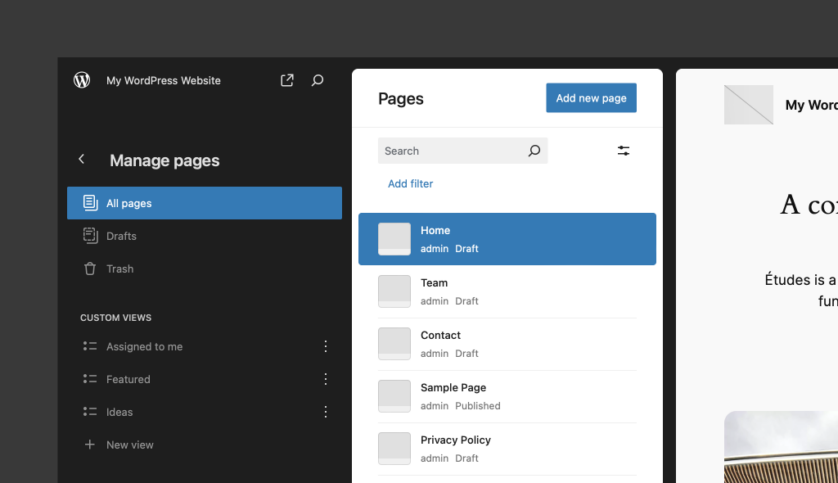Open the command palette search icon

(317, 80)
